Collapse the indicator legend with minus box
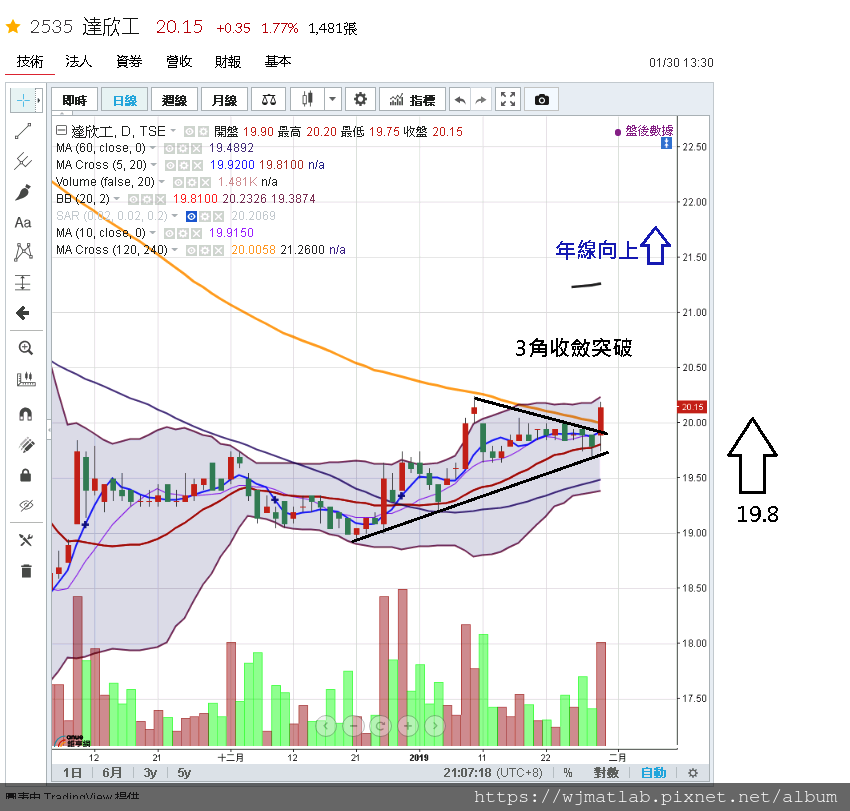Viewport: 850px width, 811px height. pos(61,131)
